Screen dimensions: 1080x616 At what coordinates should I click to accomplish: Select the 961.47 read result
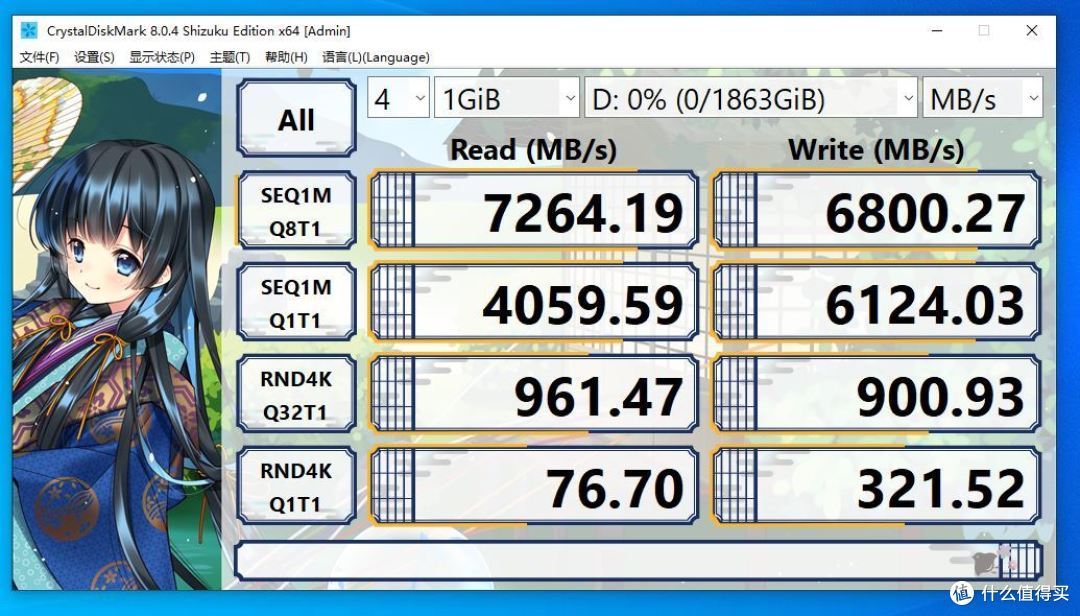534,394
